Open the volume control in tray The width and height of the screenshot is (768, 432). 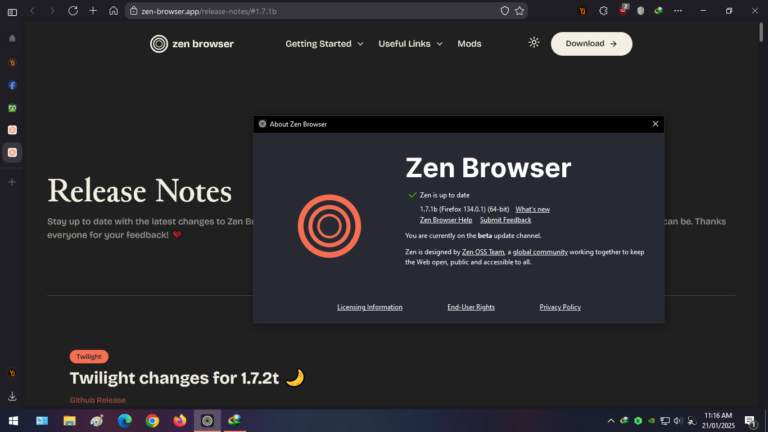(x=678, y=421)
